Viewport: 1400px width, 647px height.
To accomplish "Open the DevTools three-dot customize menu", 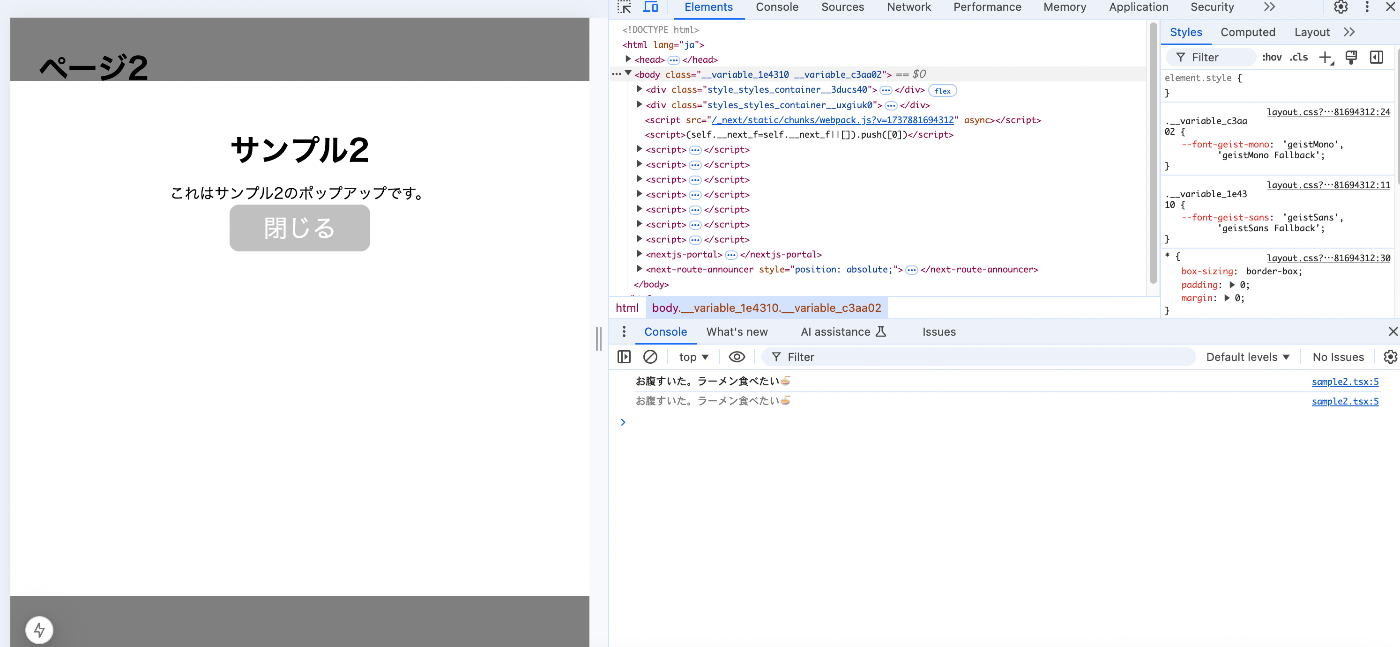I will 1366,7.
